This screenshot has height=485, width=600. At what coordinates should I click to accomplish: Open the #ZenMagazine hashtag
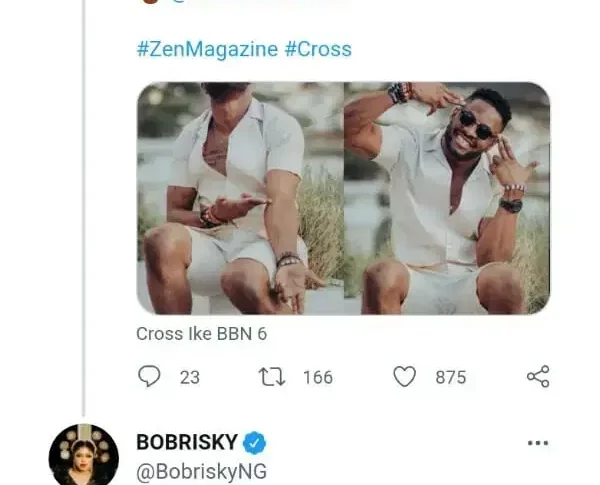pyautogui.click(x=207, y=49)
